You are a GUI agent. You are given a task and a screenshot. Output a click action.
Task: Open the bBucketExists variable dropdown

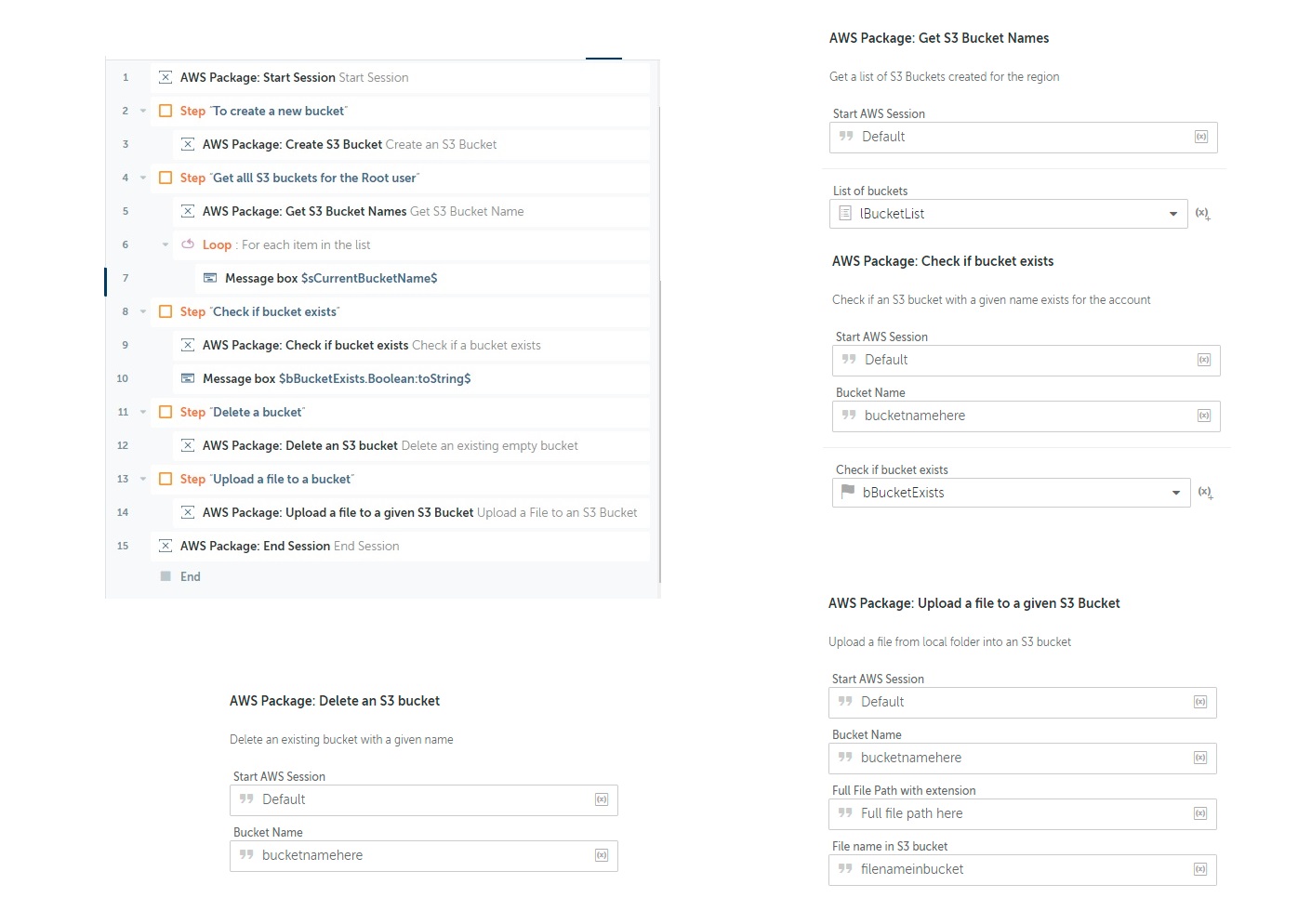pyautogui.click(x=1175, y=493)
